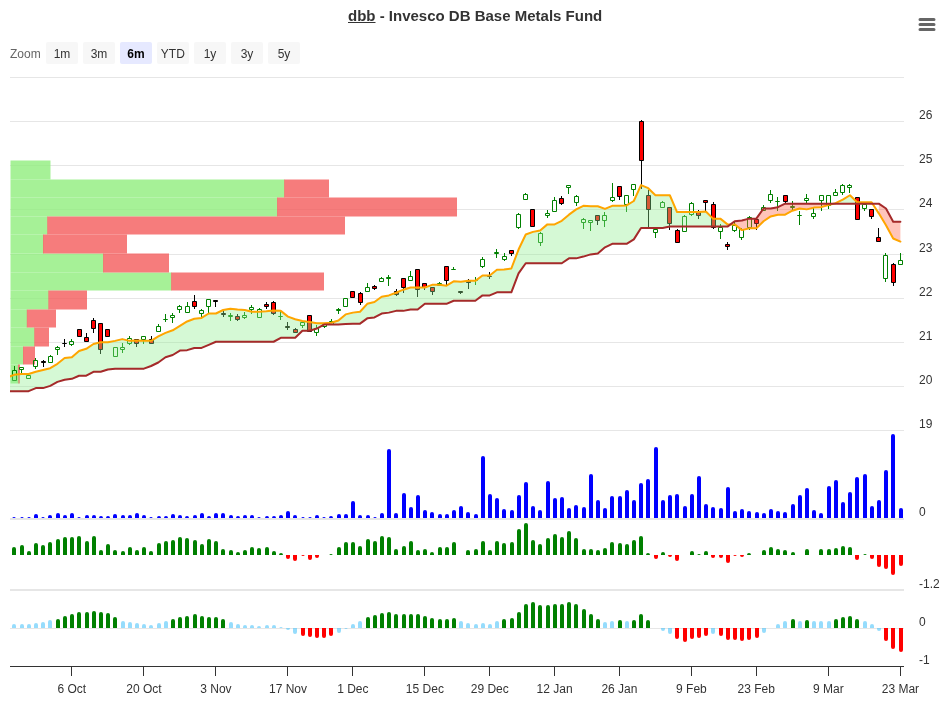Open the chart context hamburger menu
950x720 pixels.
click(926, 24)
